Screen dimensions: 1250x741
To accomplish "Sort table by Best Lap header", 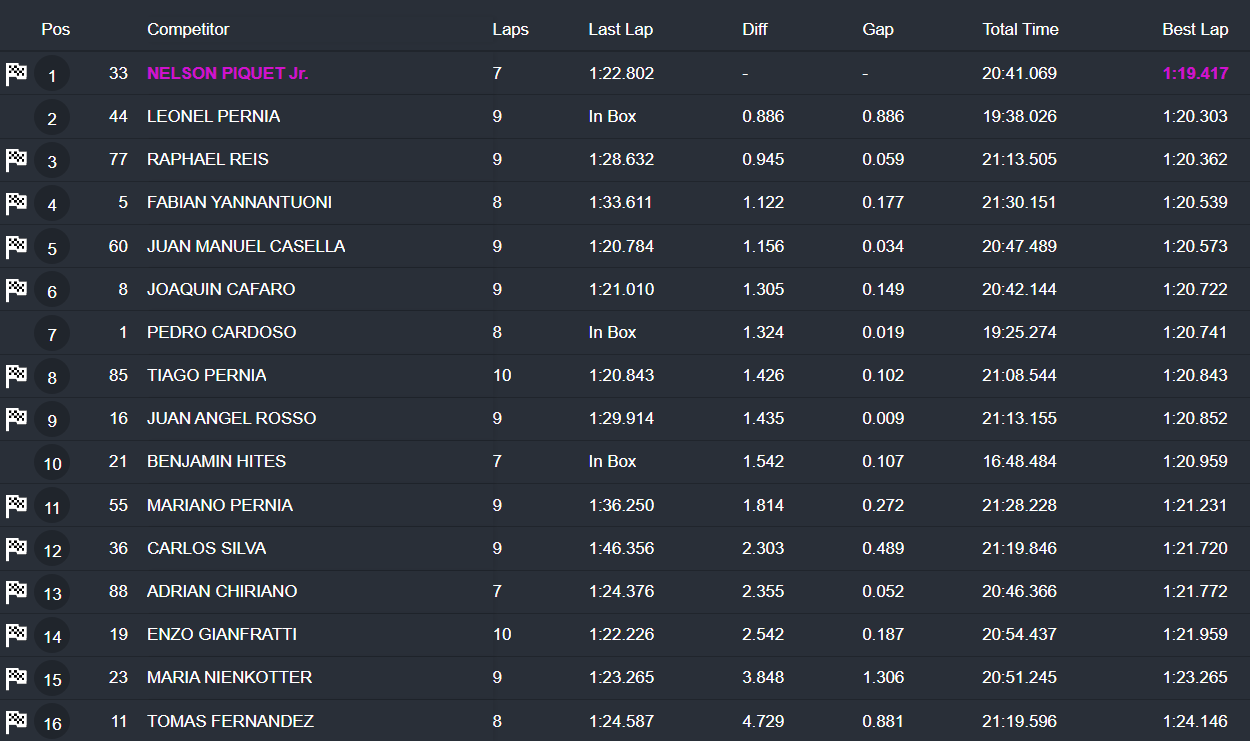I will click(1194, 29).
